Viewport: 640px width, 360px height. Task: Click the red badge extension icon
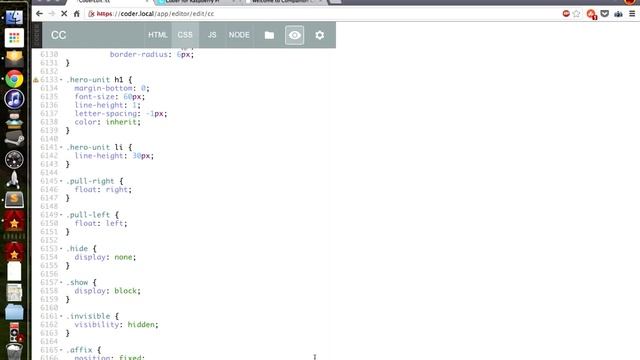pyautogui.click(x=591, y=14)
